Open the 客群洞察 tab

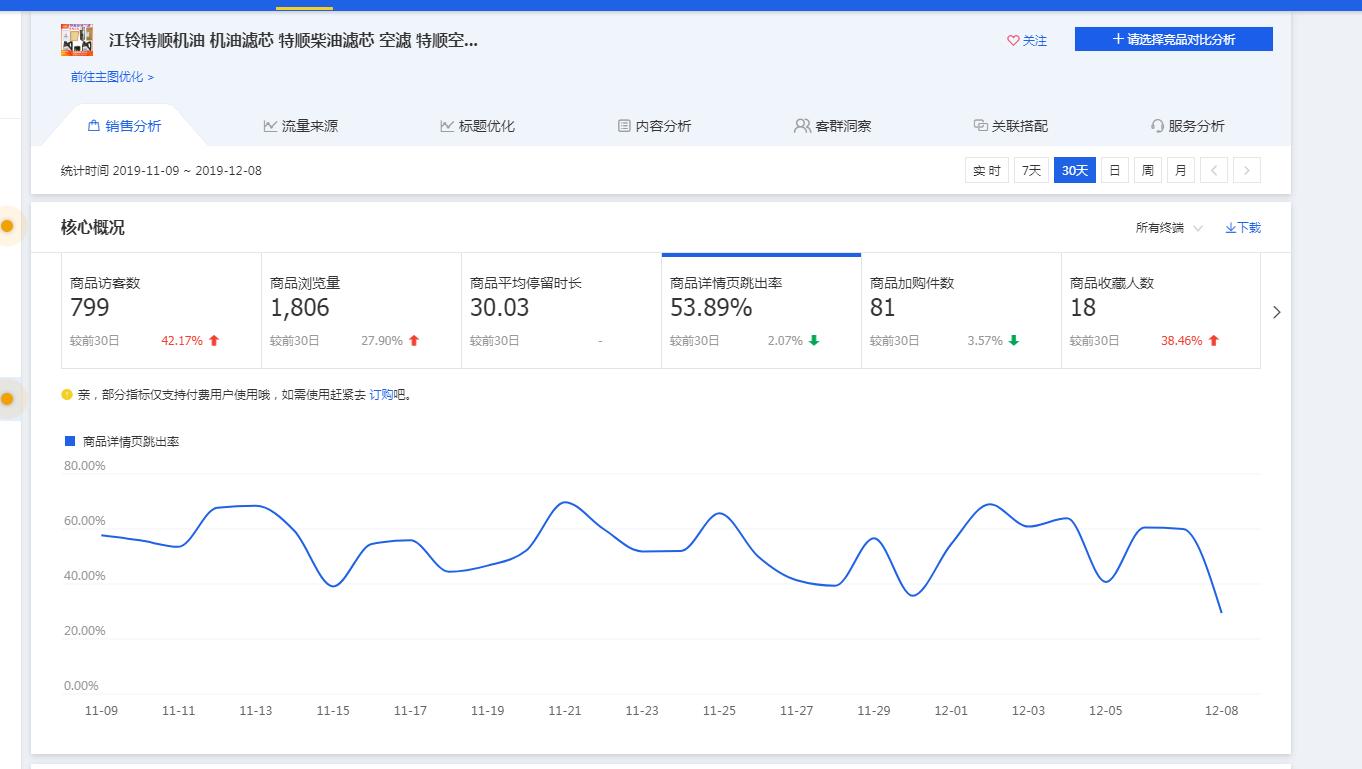pyautogui.click(x=832, y=125)
